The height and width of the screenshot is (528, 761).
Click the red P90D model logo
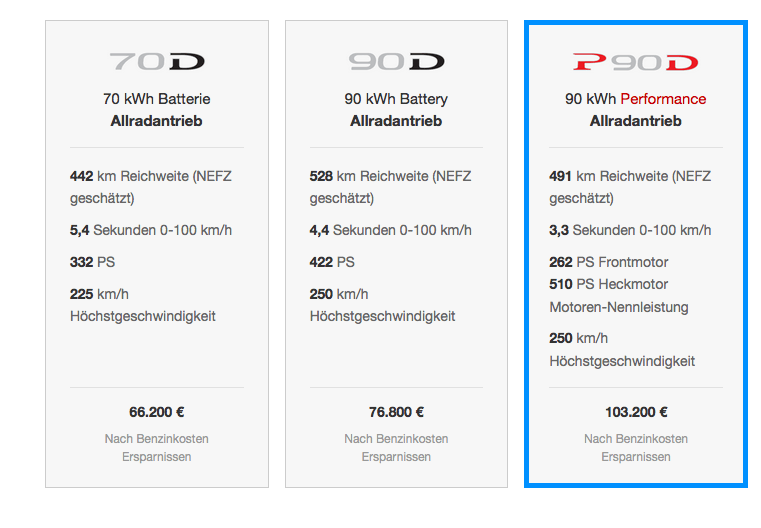(x=636, y=63)
